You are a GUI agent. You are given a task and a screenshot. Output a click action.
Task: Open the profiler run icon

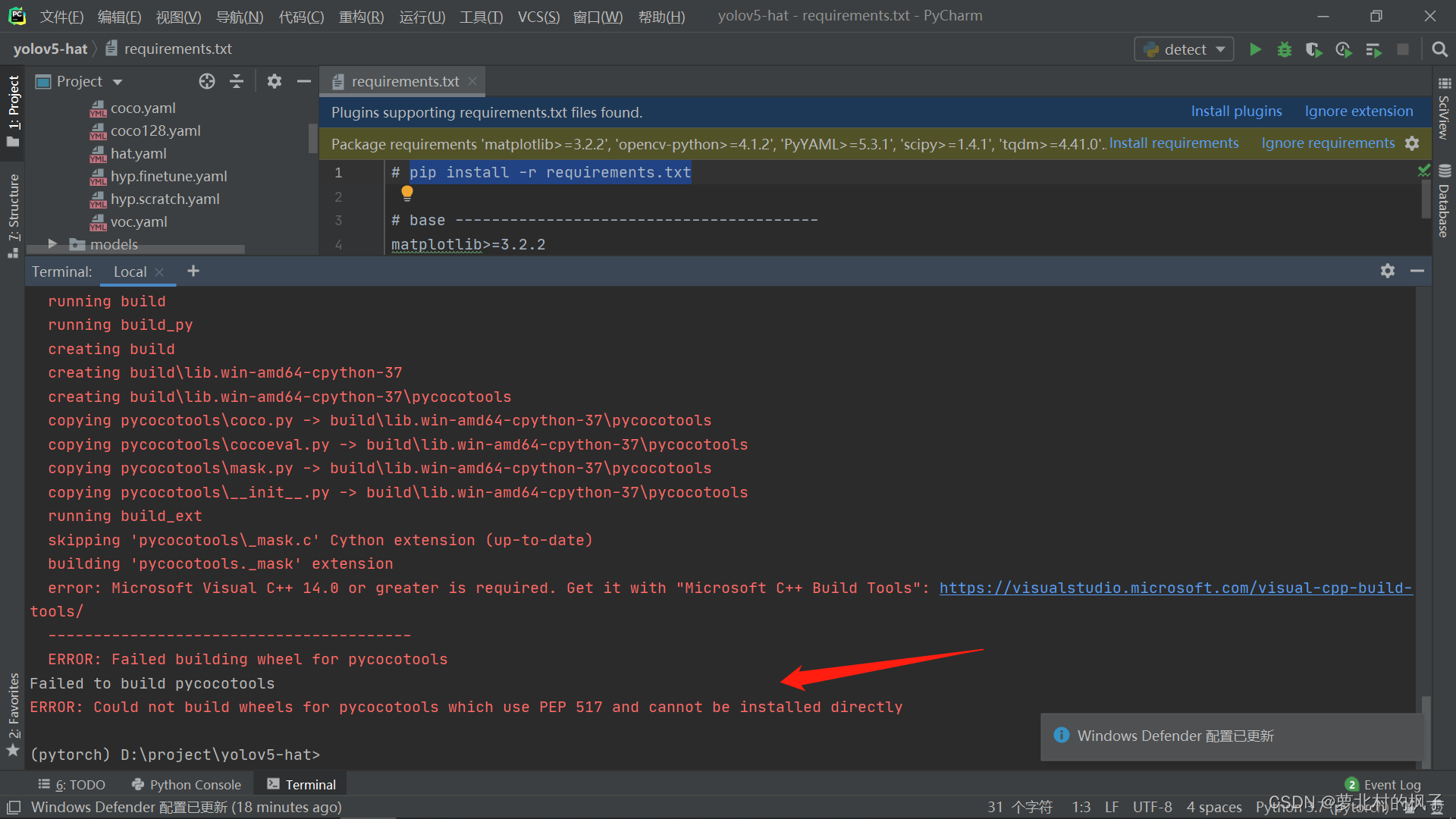[1343, 49]
